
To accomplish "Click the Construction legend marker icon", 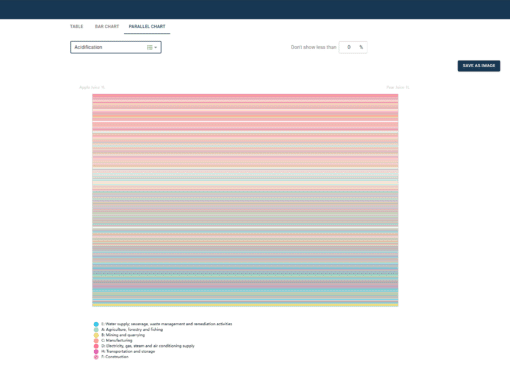I will point(96,357).
